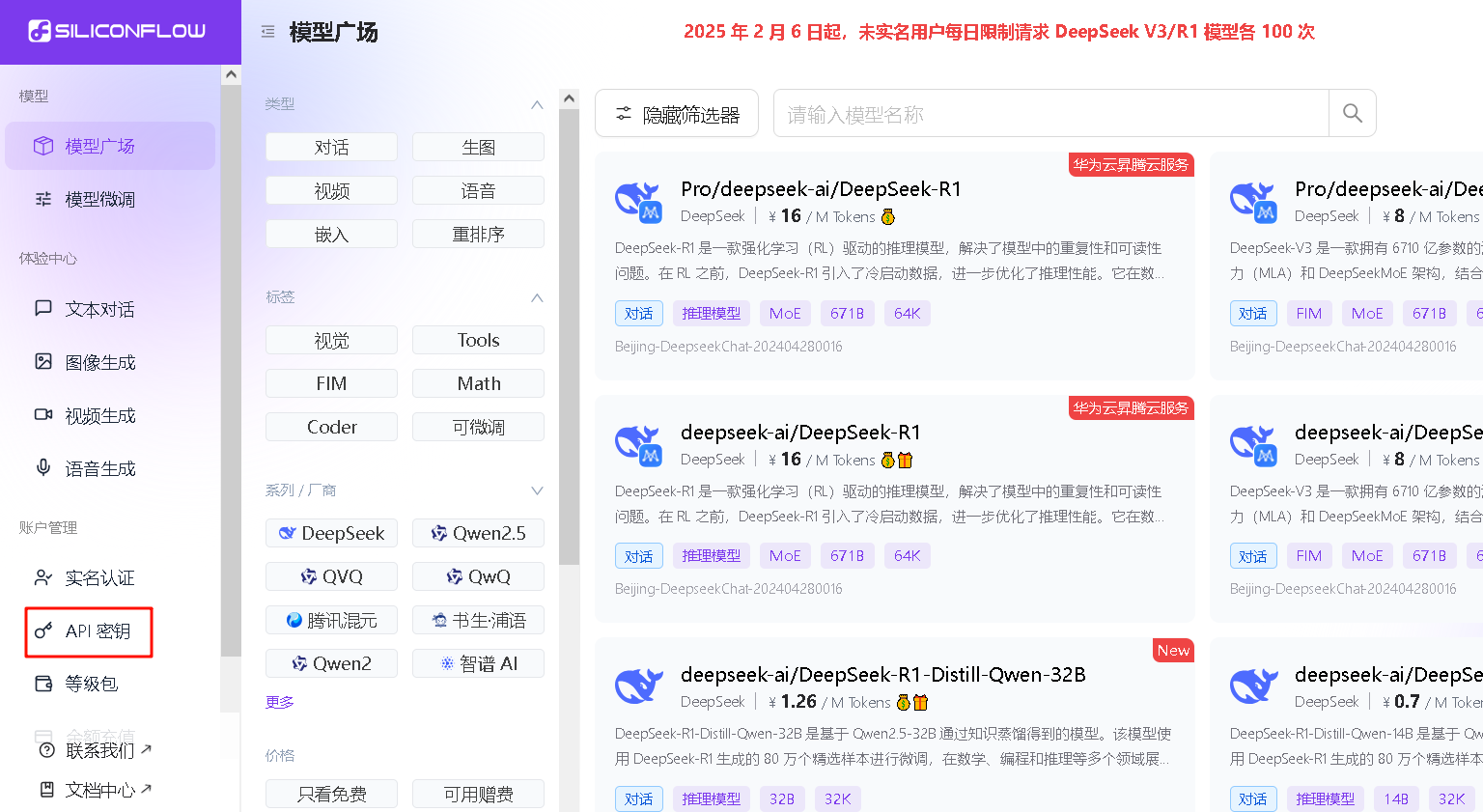Collapse the sidebar menu icon
1483x812 pixels.
point(267,32)
